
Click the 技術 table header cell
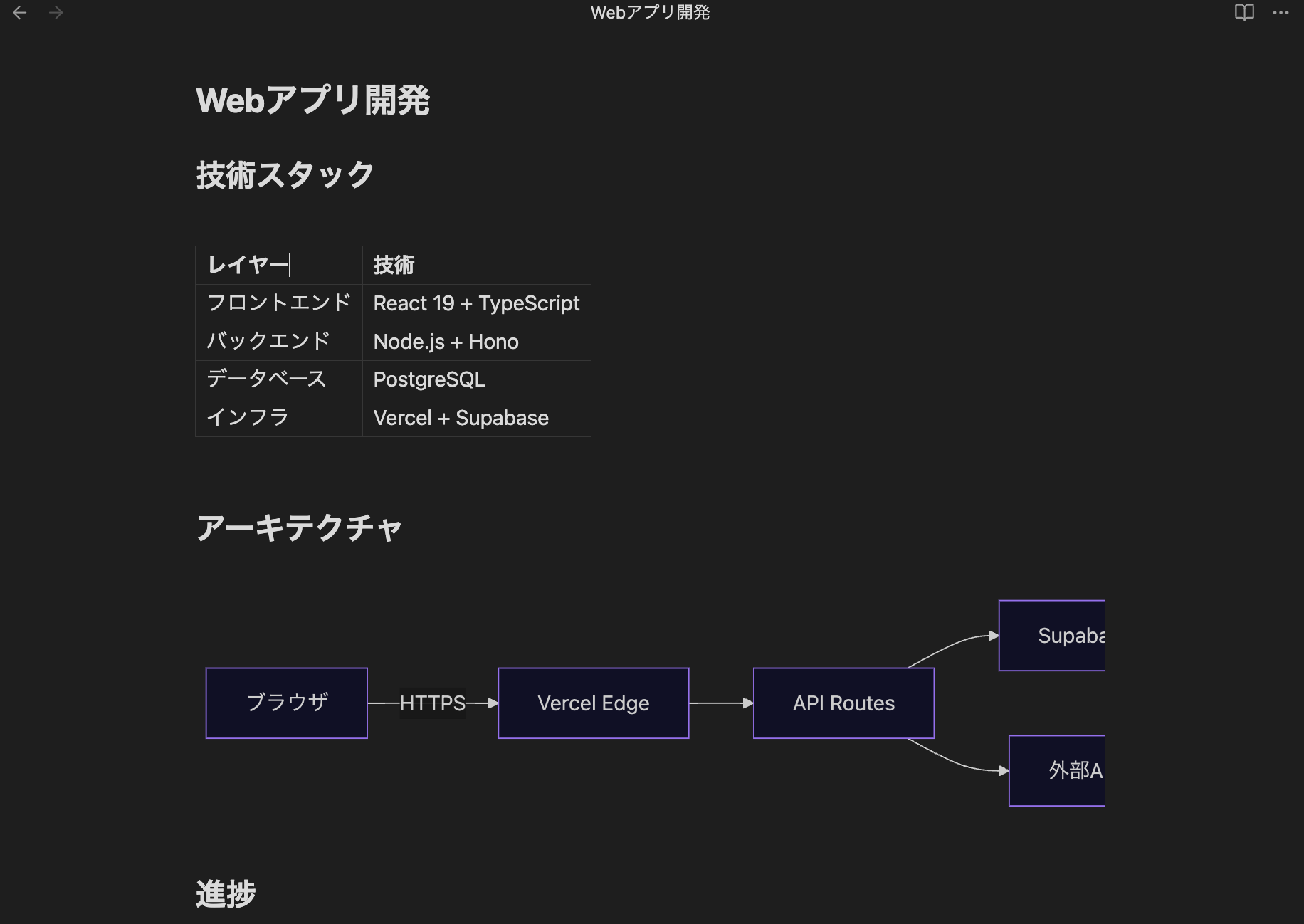point(395,265)
